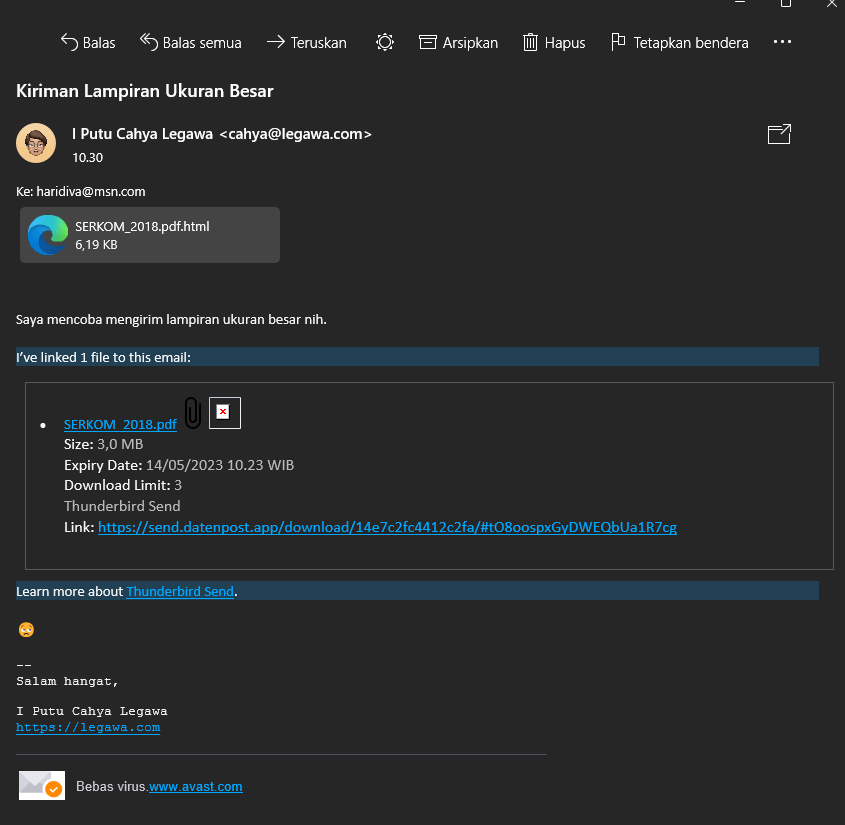
Task: Click the Balas reply arrow icon
Action: pos(70,42)
